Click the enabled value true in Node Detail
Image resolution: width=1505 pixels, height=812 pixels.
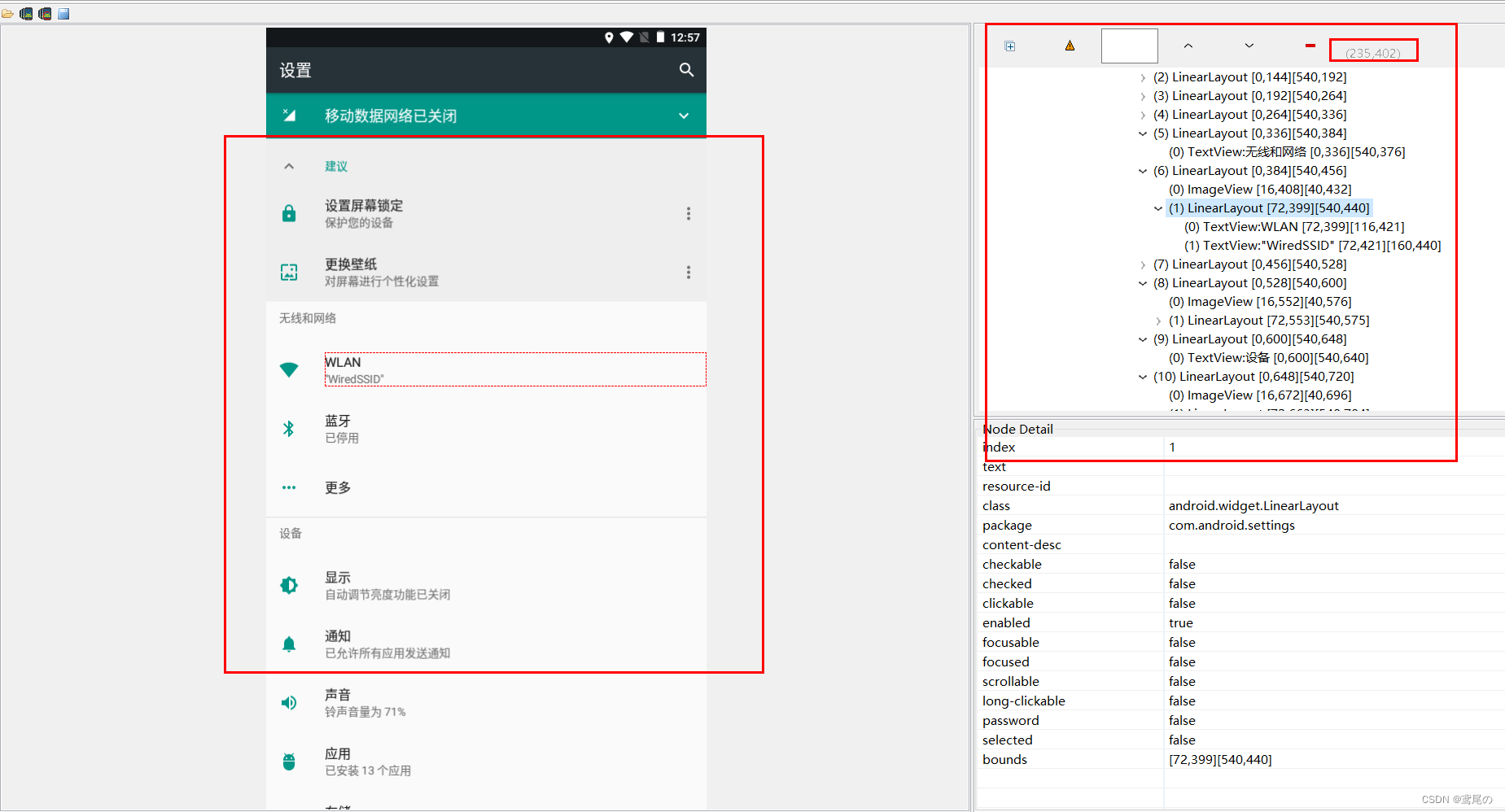point(1181,623)
